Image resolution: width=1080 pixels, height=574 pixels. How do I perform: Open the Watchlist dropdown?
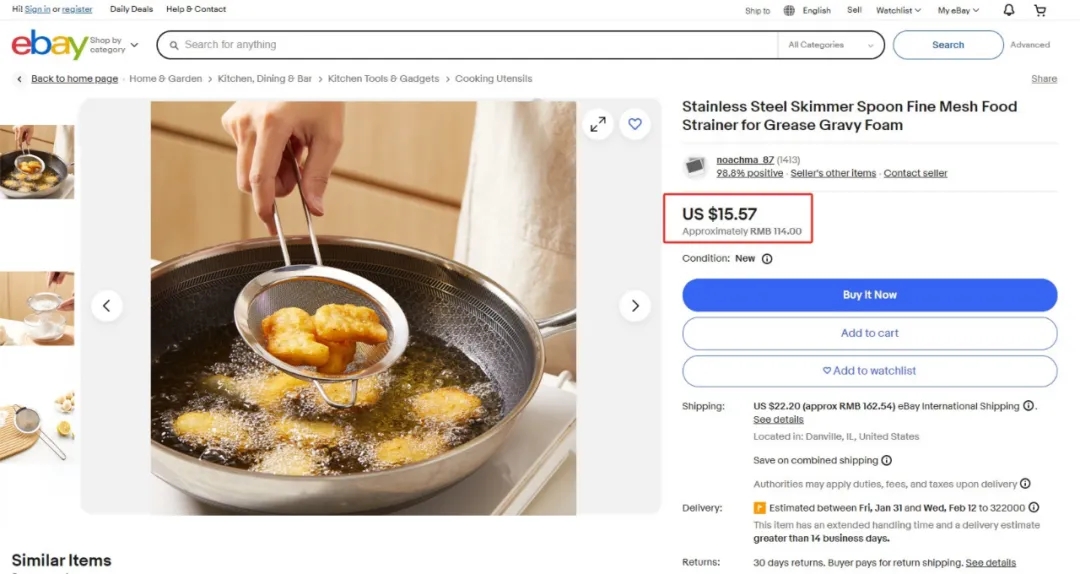click(898, 11)
